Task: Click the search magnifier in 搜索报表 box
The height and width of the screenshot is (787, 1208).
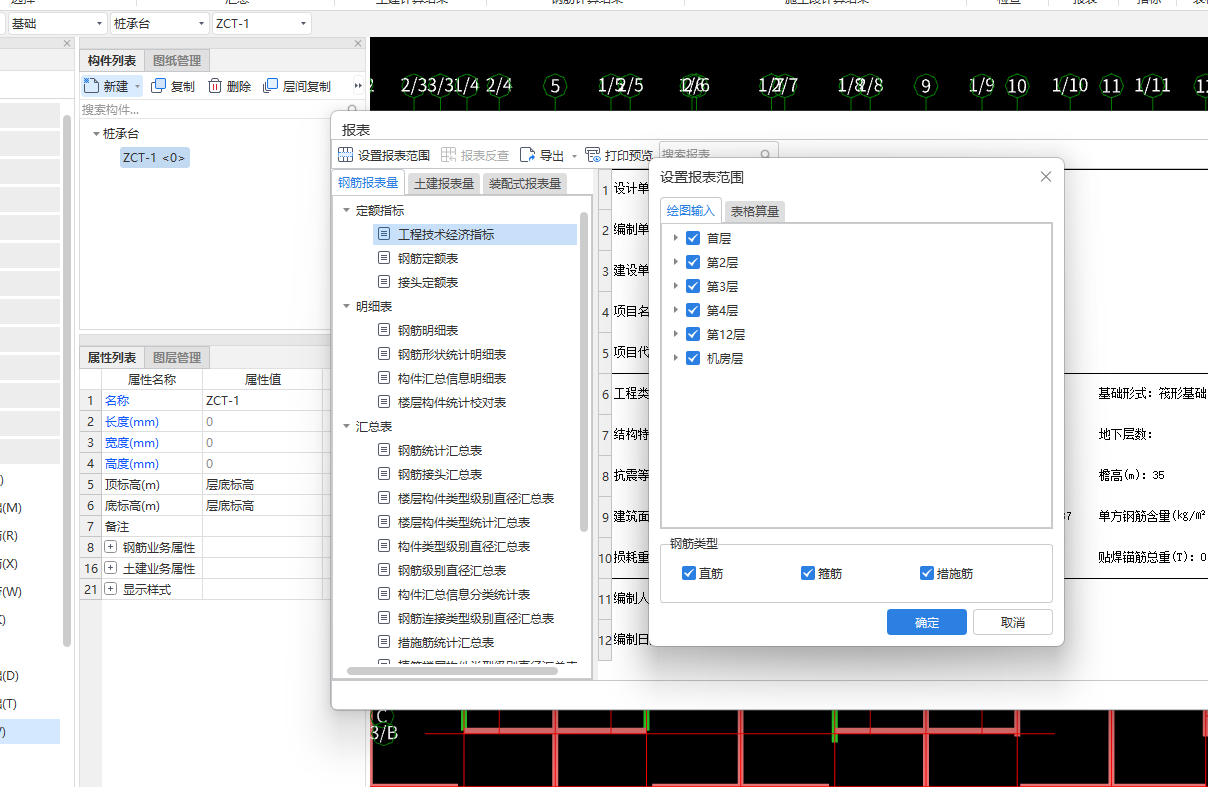Action: tap(765, 155)
